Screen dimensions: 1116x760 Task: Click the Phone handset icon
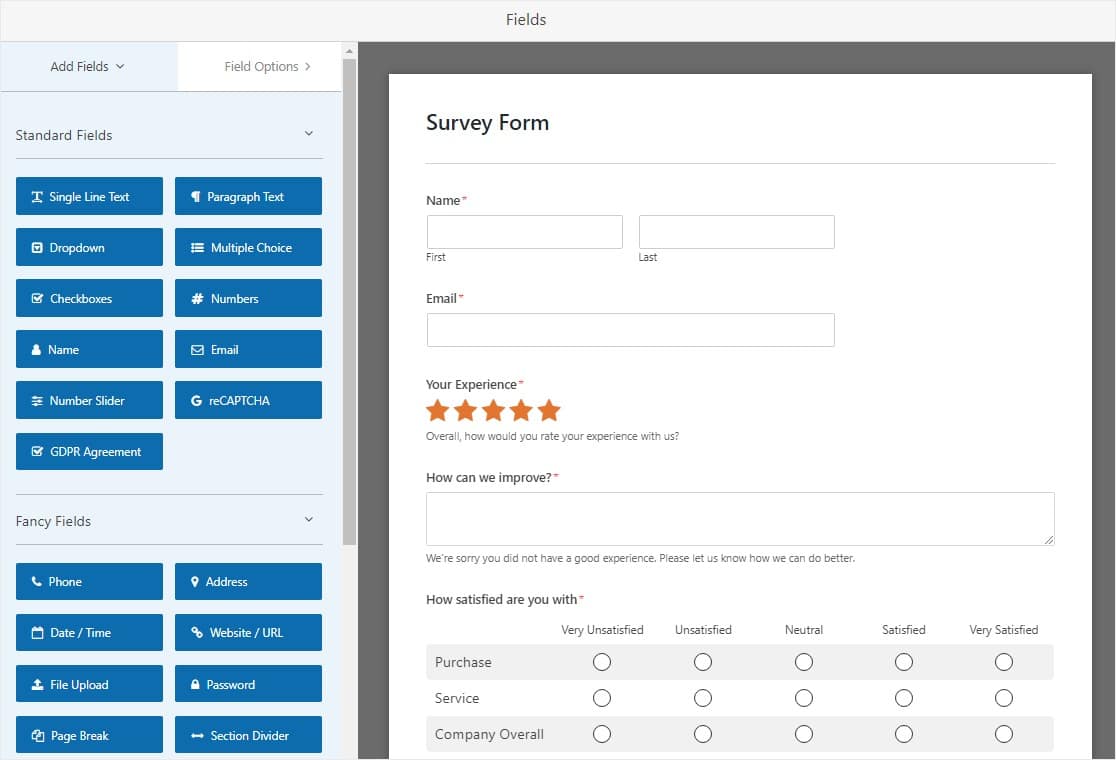[x=36, y=581]
